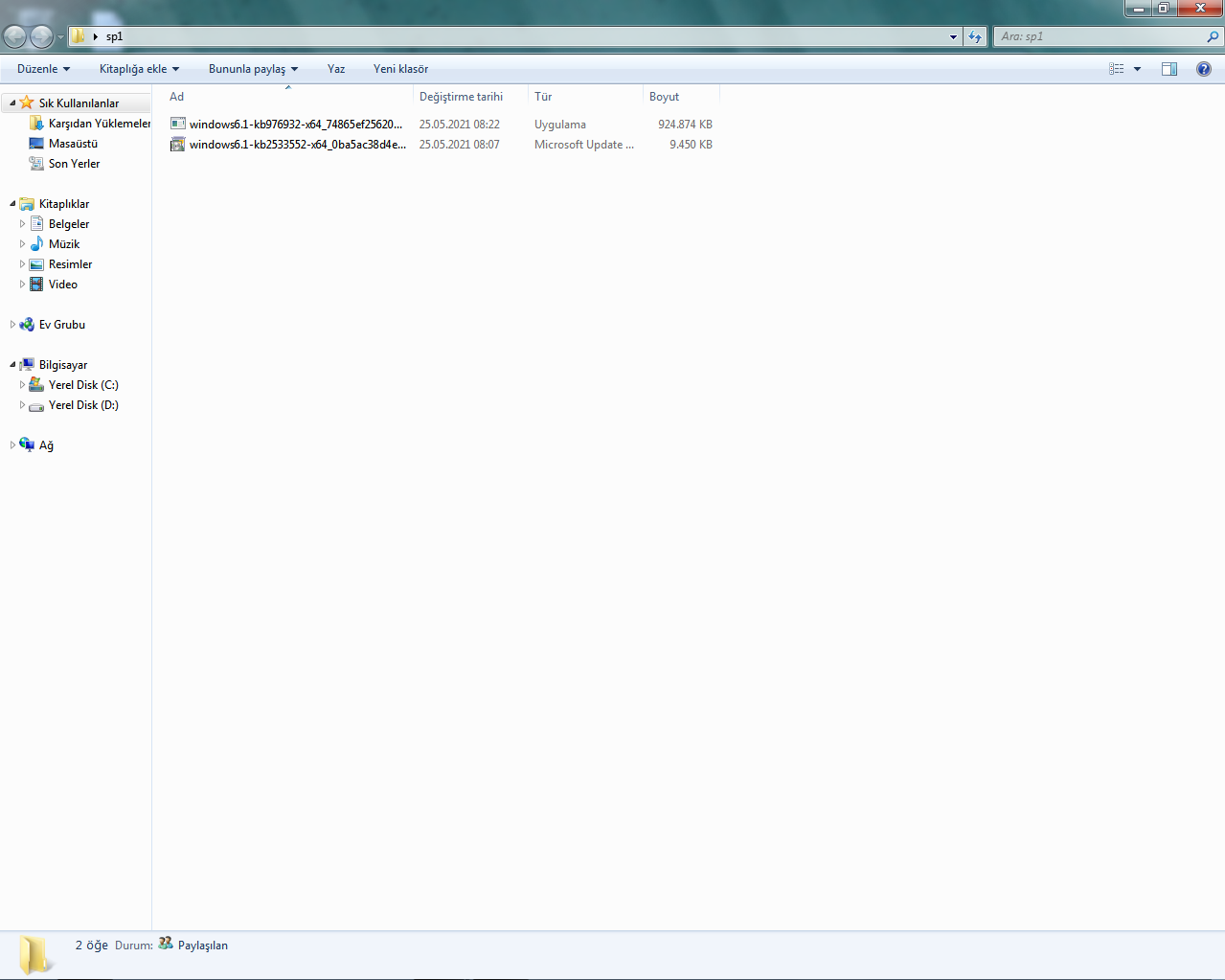This screenshot has height=980, width=1225.
Task: Click the Müzik note icon
Action: (x=36, y=243)
